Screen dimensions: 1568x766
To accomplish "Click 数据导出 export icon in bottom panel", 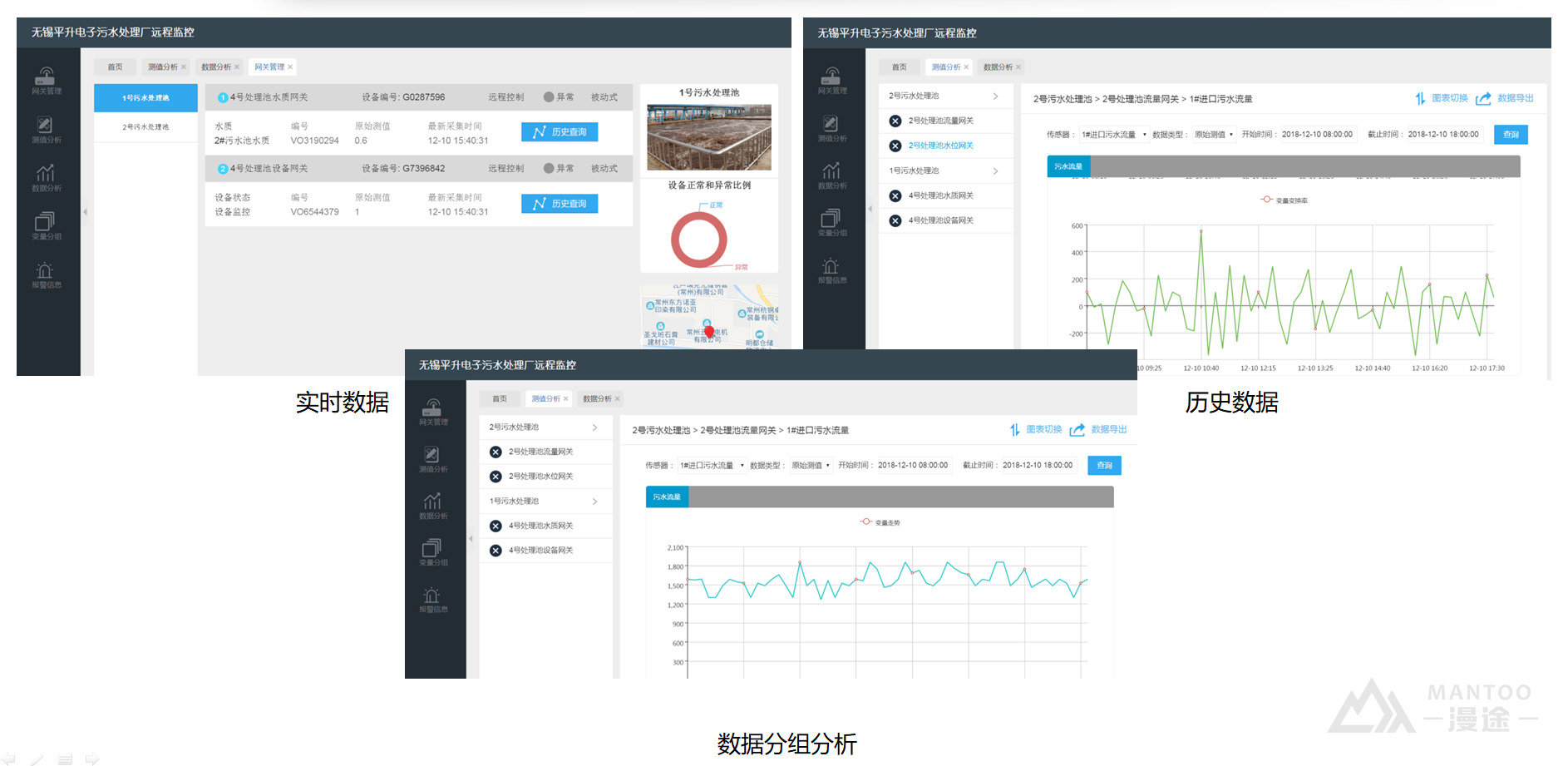I will (x=1077, y=430).
